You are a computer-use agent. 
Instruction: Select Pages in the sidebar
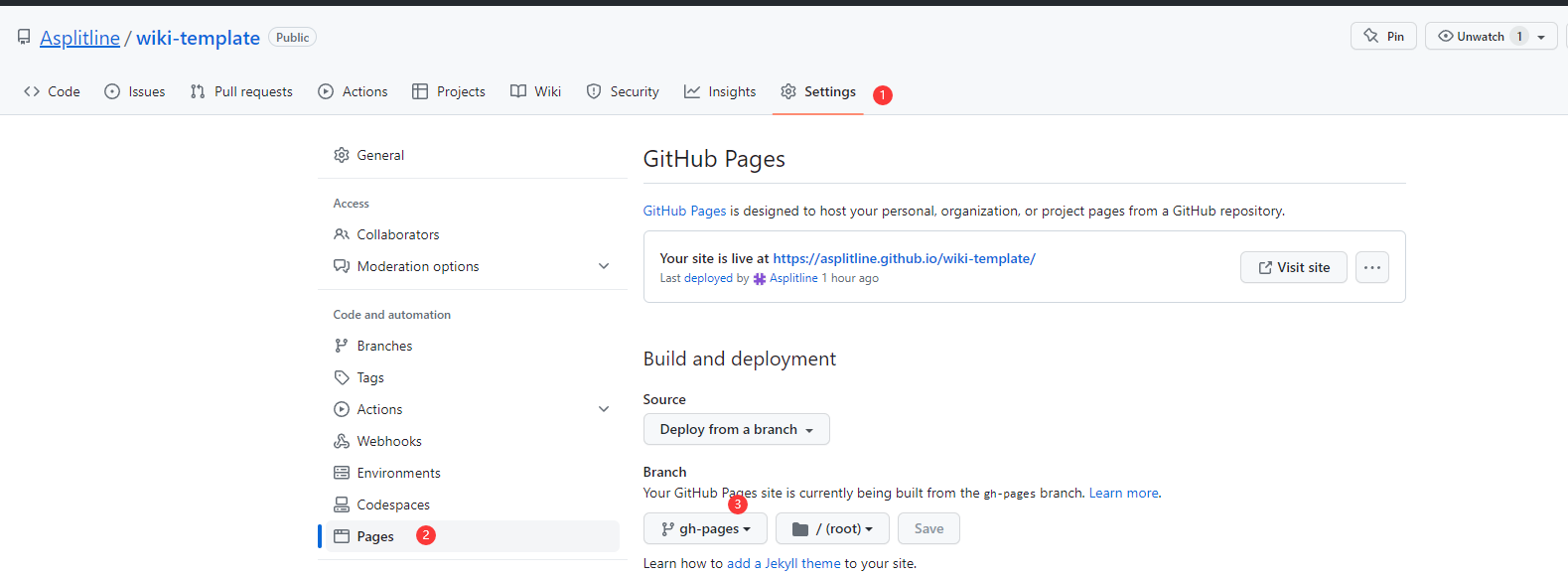(x=473, y=536)
